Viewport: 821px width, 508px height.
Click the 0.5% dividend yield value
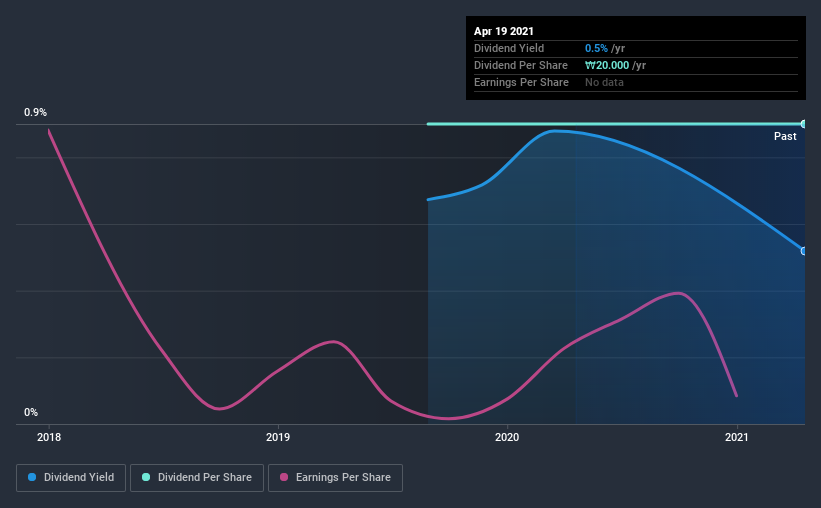point(596,48)
